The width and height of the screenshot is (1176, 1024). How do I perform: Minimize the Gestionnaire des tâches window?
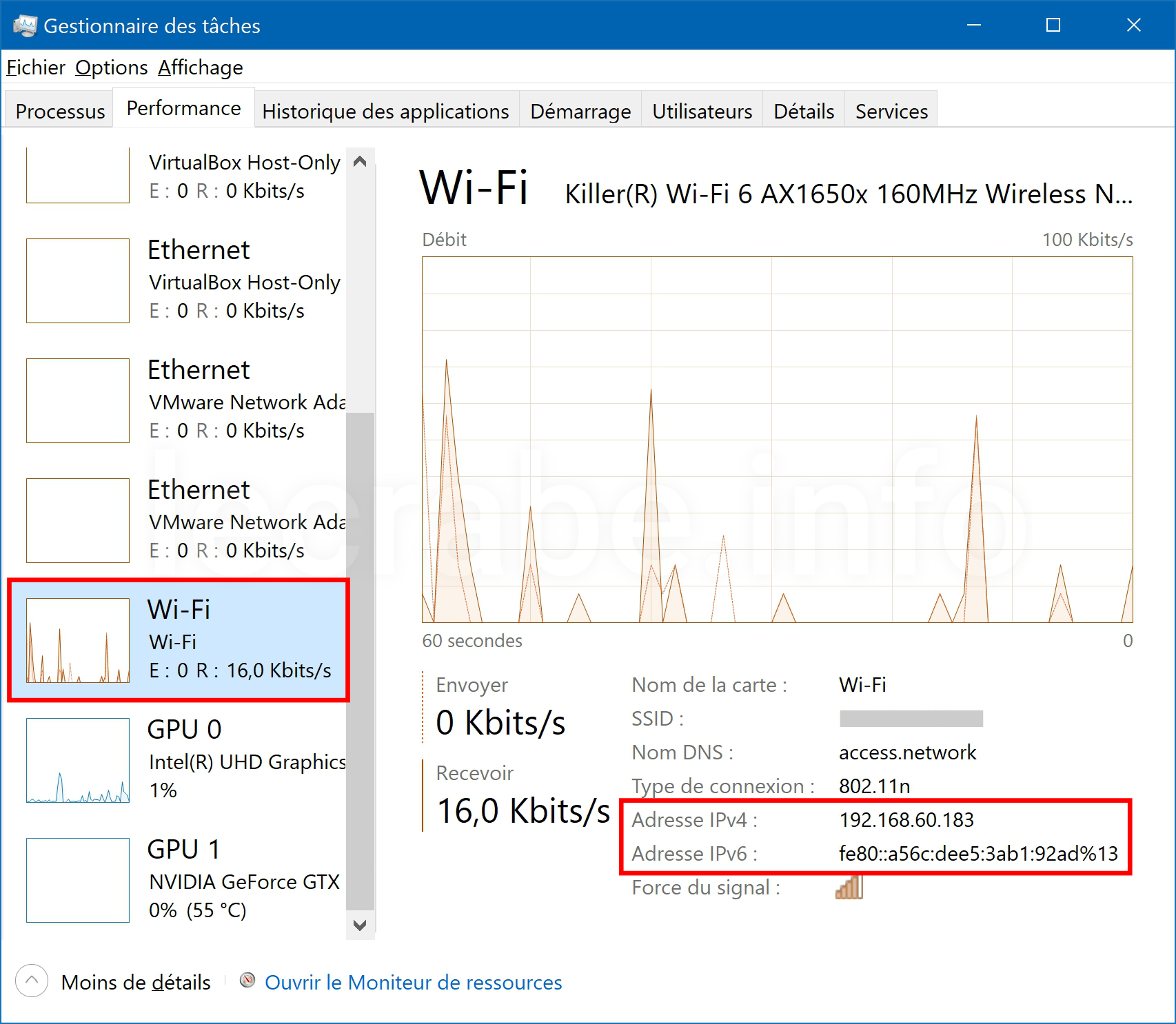click(x=973, y=25)
